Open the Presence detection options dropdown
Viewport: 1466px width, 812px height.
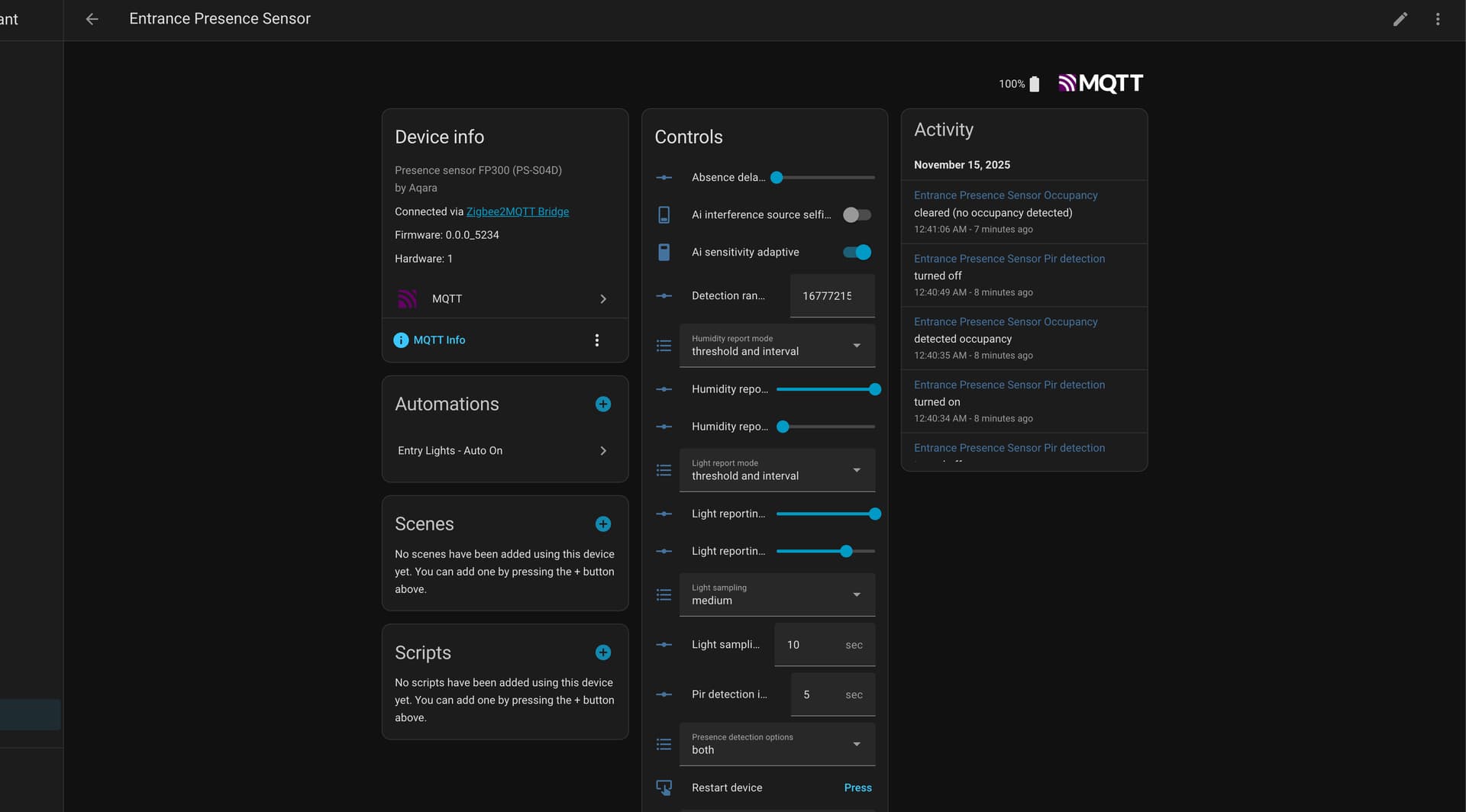pos(777,744)
